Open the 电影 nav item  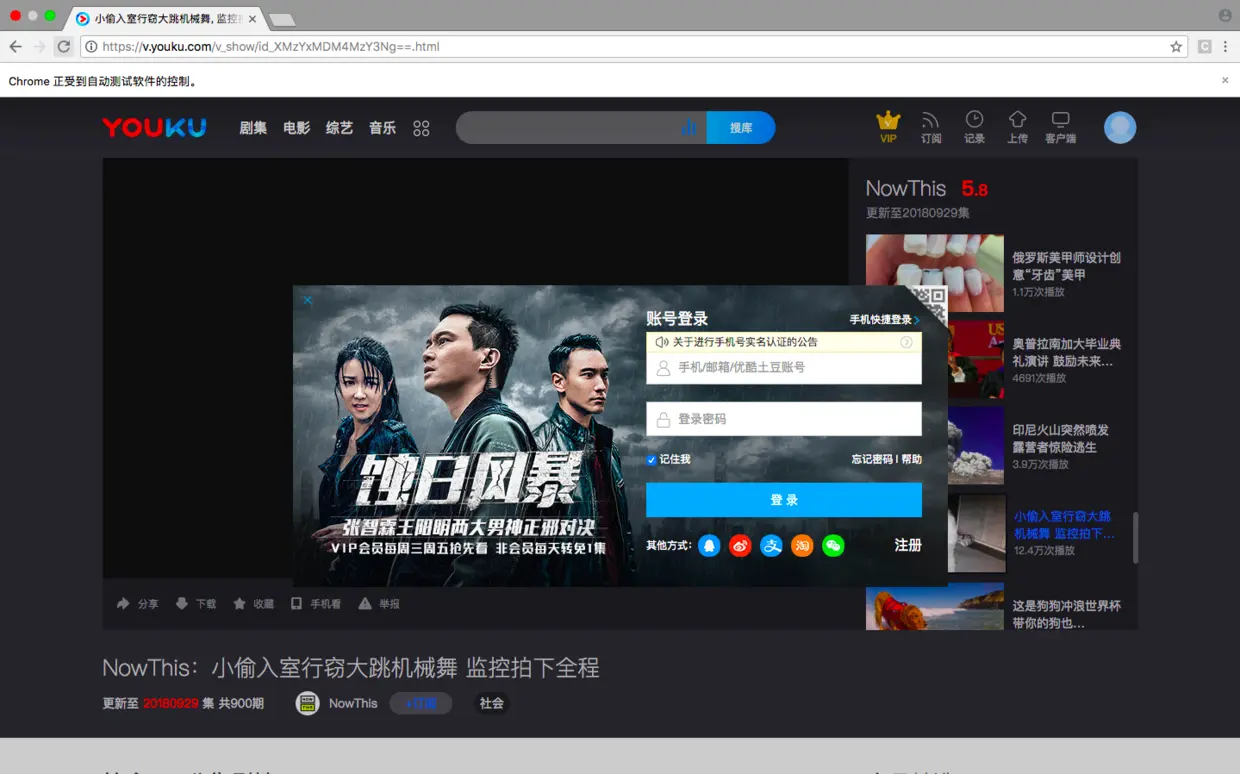(296, 128)
